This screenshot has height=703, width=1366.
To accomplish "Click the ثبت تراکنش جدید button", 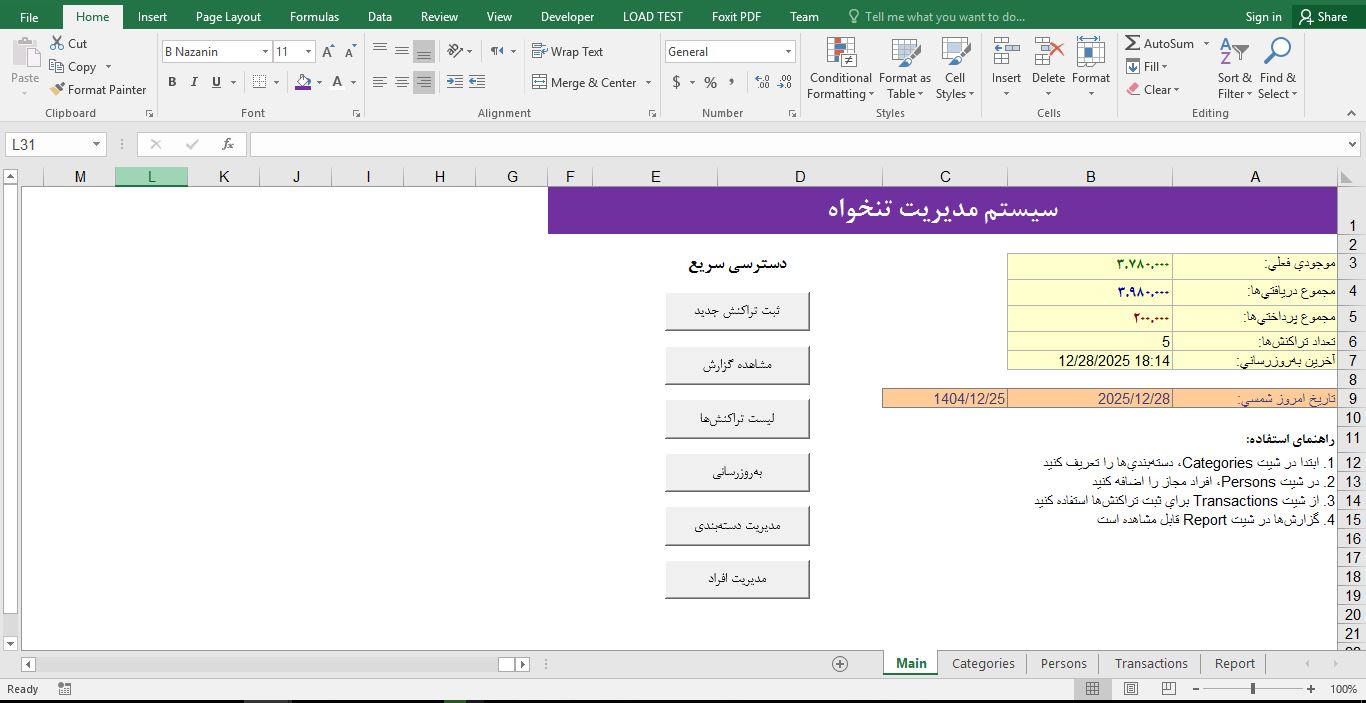I will [x=737, y=310].
